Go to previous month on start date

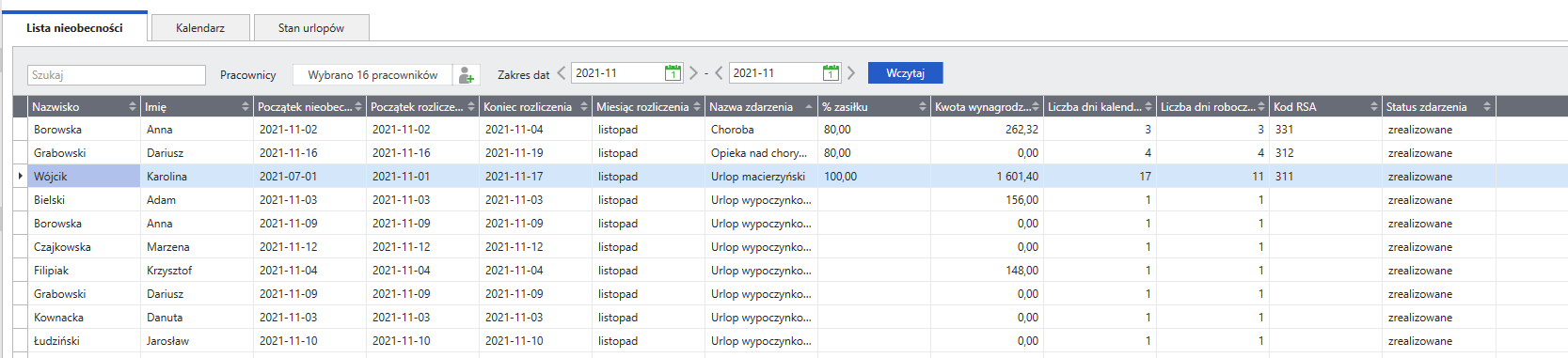562,73
